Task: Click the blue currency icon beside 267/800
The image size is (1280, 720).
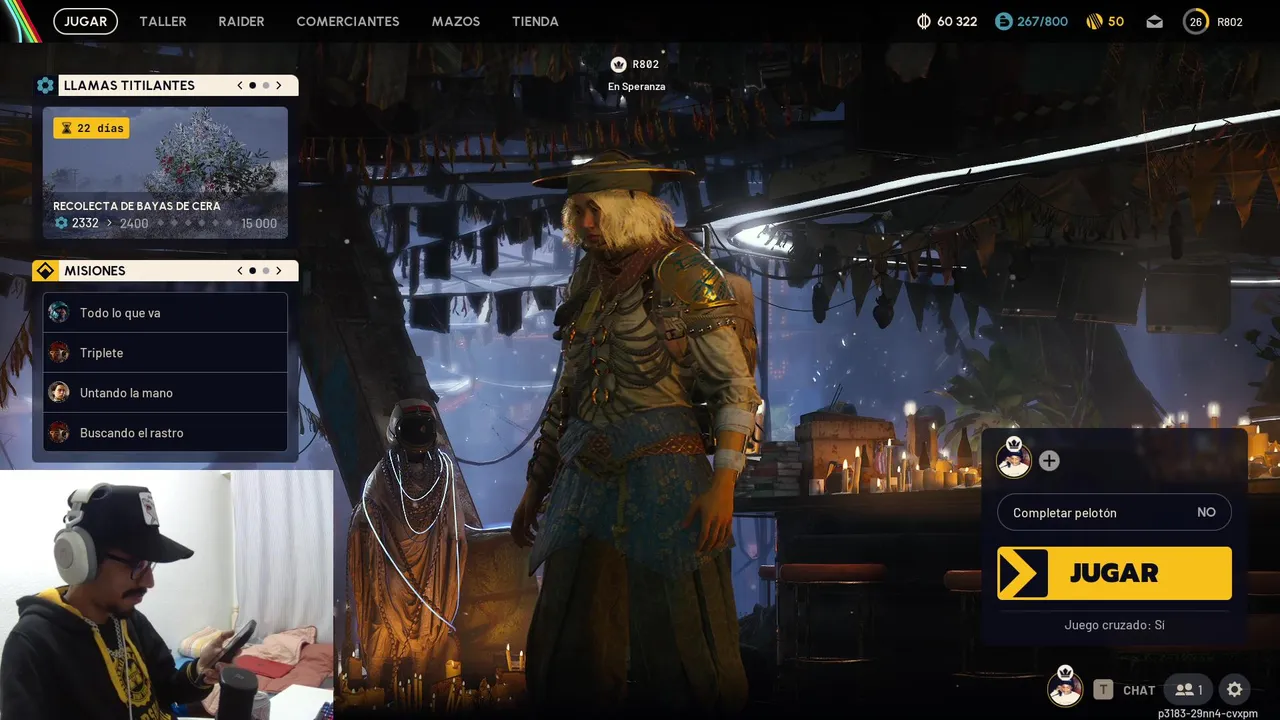Action: tap(1004, 21)
